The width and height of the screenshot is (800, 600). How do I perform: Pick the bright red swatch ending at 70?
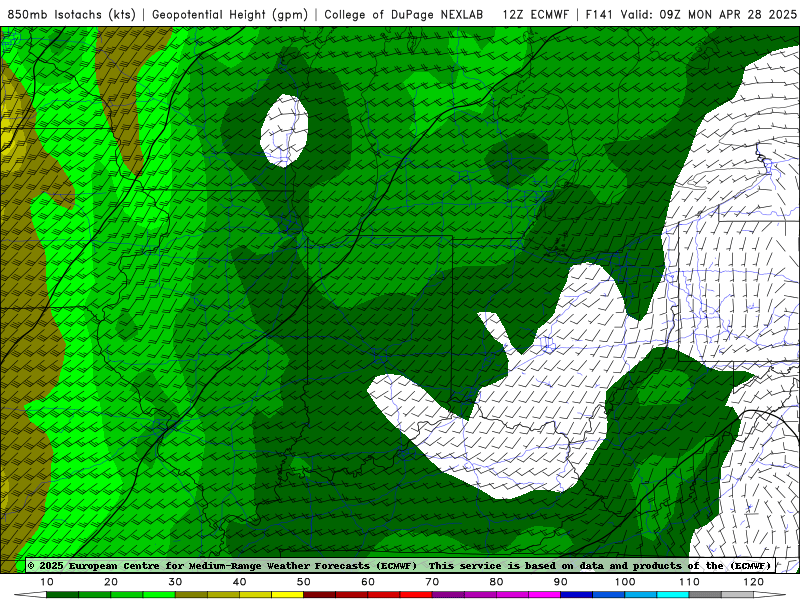pyautogui.click(x=416, y=595)
